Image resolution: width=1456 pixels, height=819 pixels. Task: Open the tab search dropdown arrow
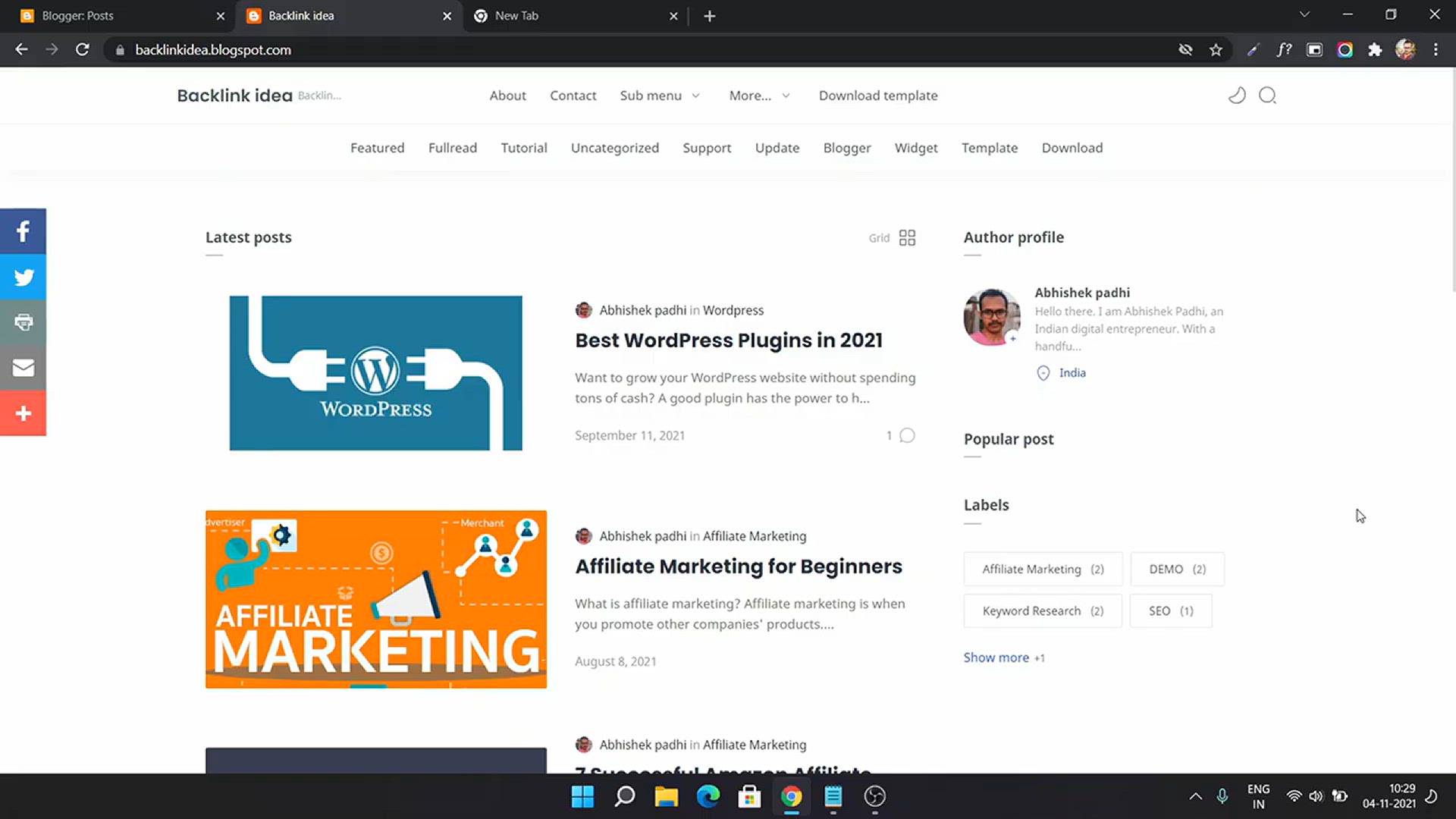(x=1304, y=14)
